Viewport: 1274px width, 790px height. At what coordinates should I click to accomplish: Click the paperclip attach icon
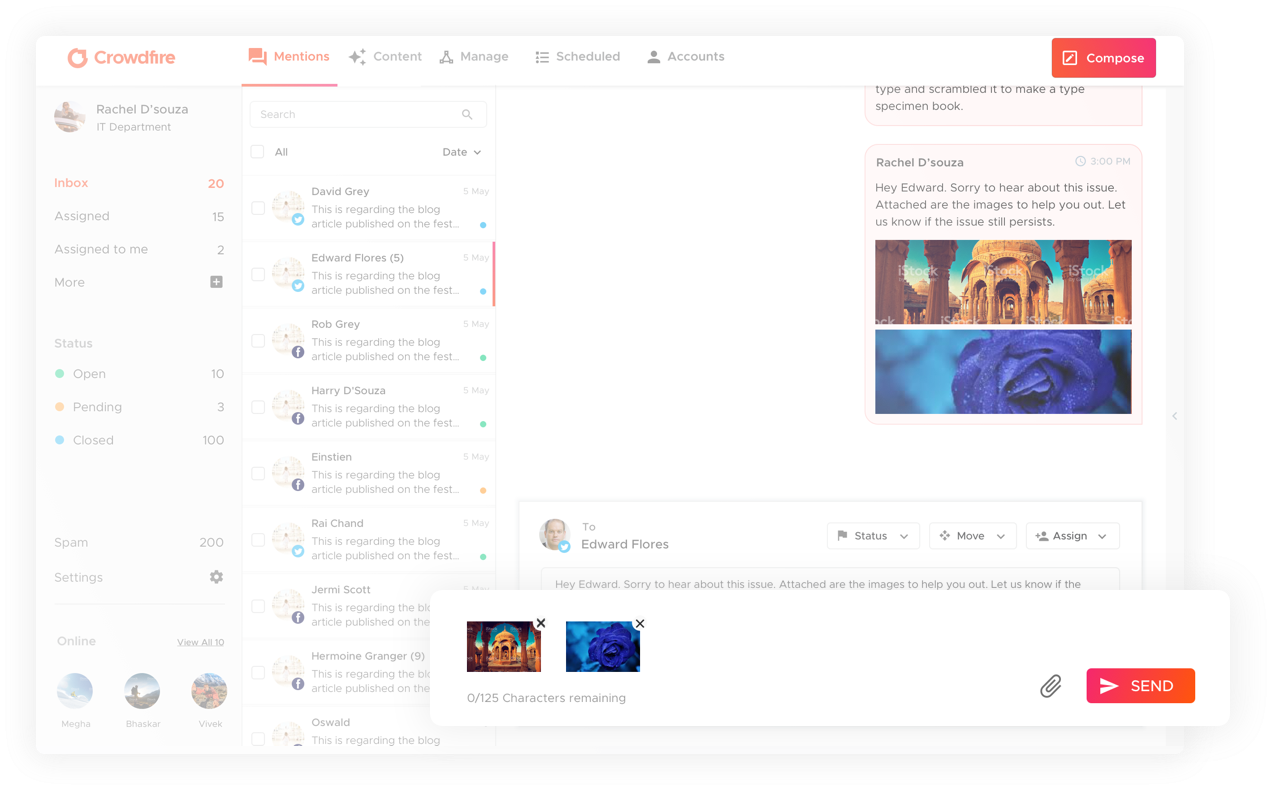click(1050, 686)
